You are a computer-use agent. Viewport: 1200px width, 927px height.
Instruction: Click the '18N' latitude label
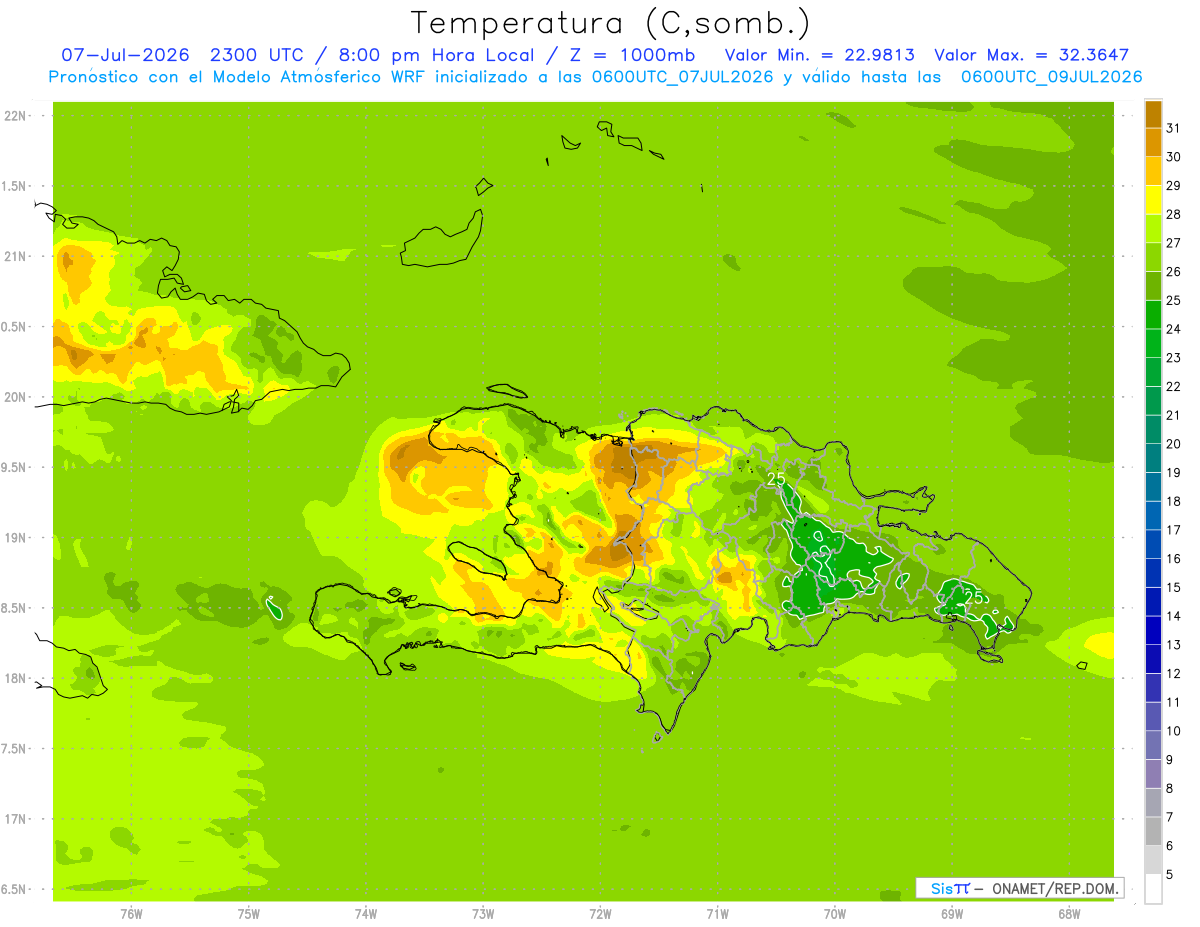(x=15, y=678)
